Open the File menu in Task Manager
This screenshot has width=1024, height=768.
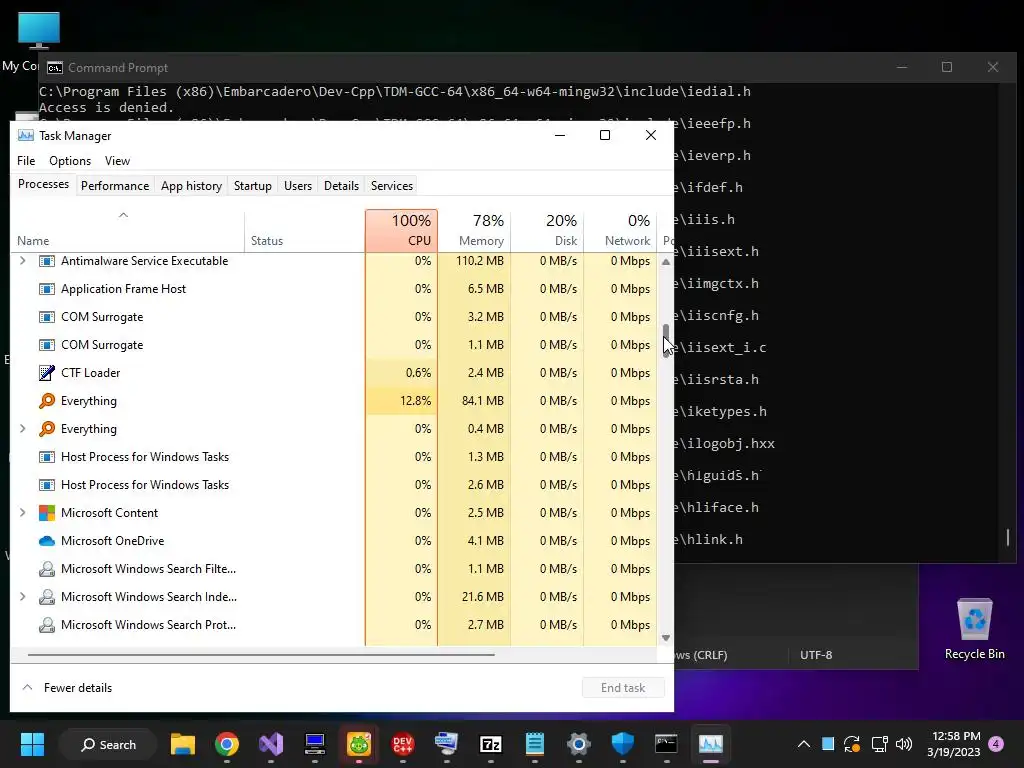tap(26, 161)
